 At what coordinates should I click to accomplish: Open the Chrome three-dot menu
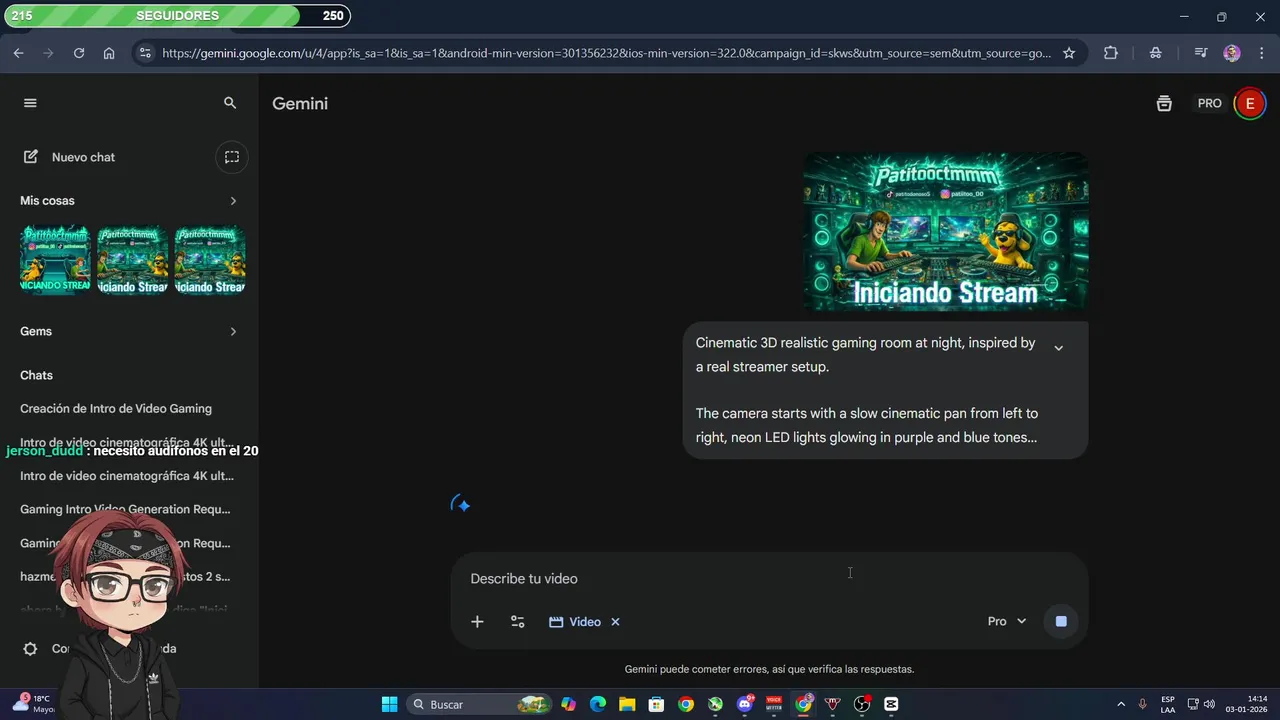tap(1260, 53)
